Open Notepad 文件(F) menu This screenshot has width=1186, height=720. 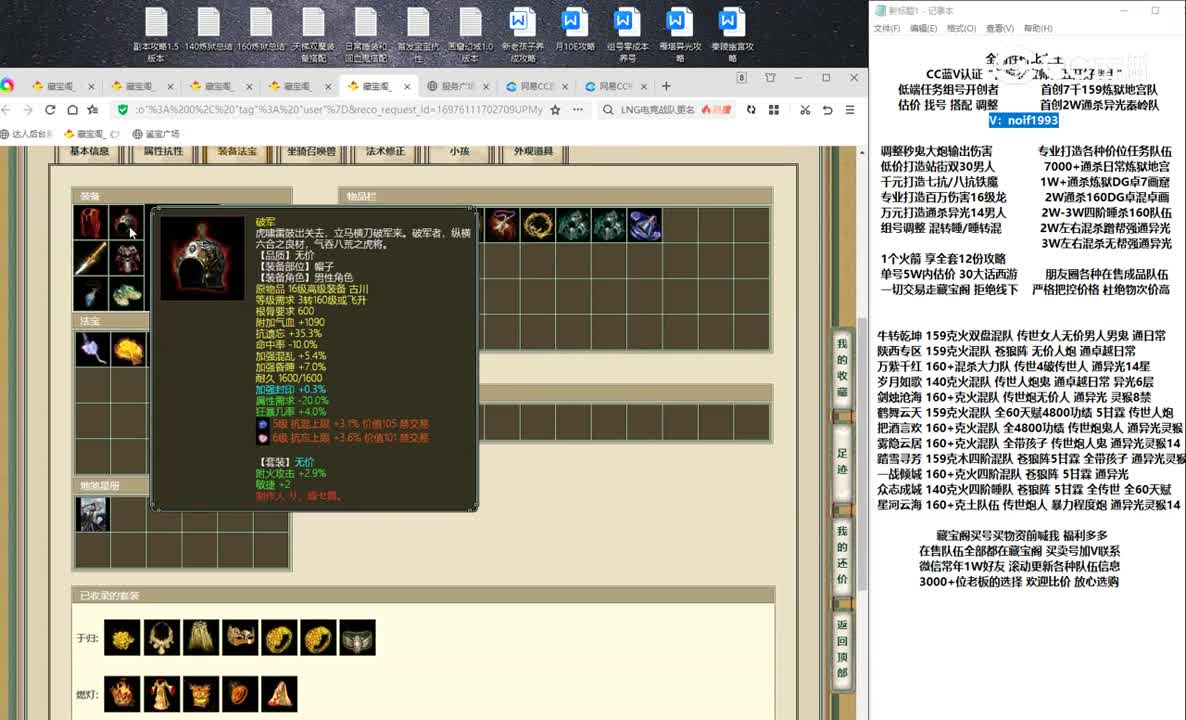tap(886, 29)
